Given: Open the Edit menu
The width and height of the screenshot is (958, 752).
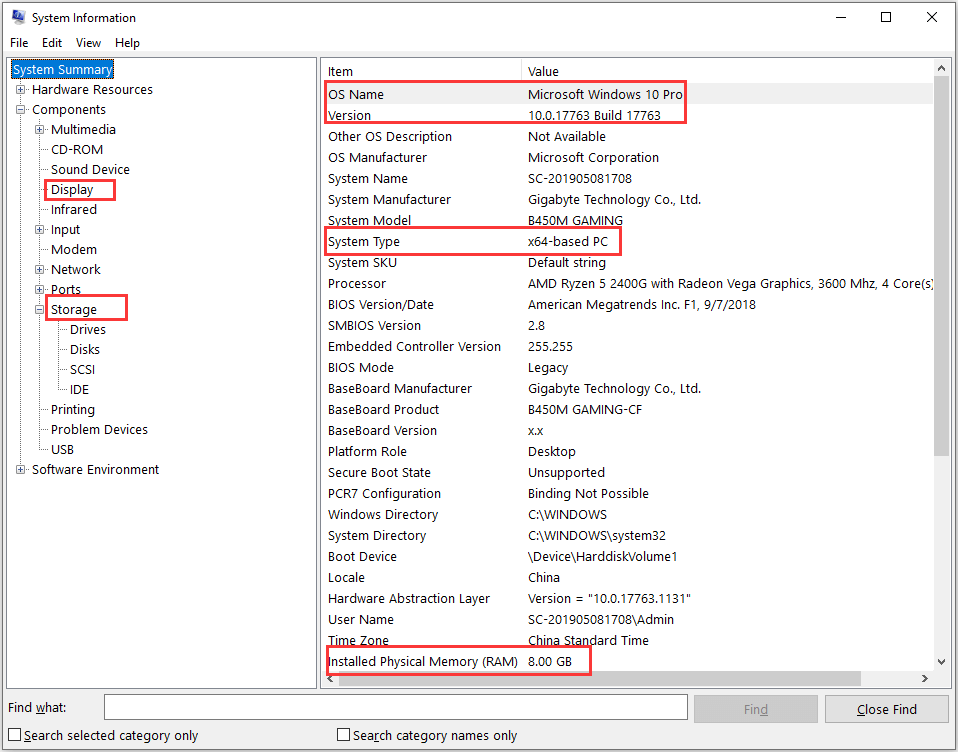Looking at the screenshot, I should coord(51,42).
